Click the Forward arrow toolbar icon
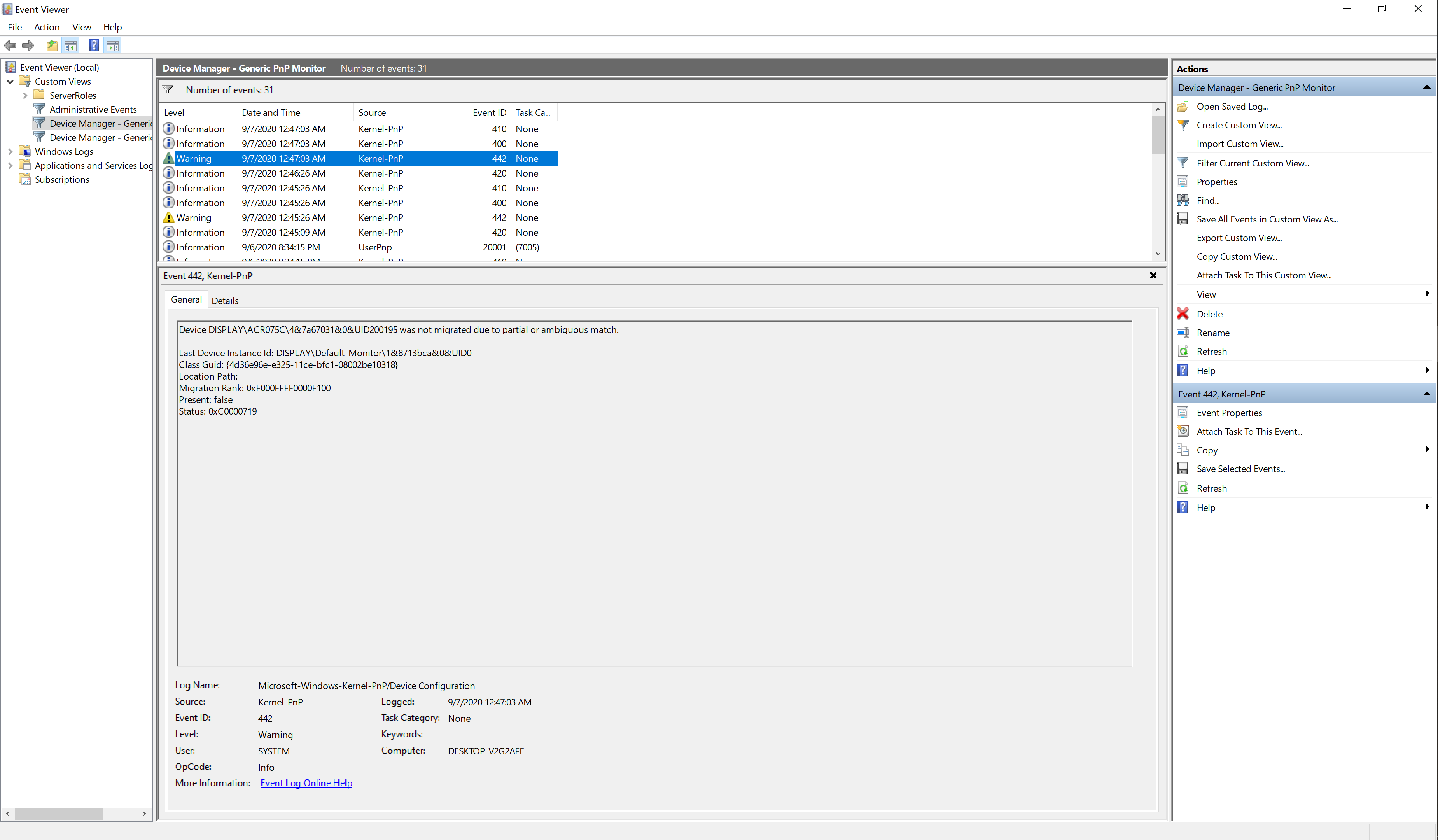 pos(28,45)
